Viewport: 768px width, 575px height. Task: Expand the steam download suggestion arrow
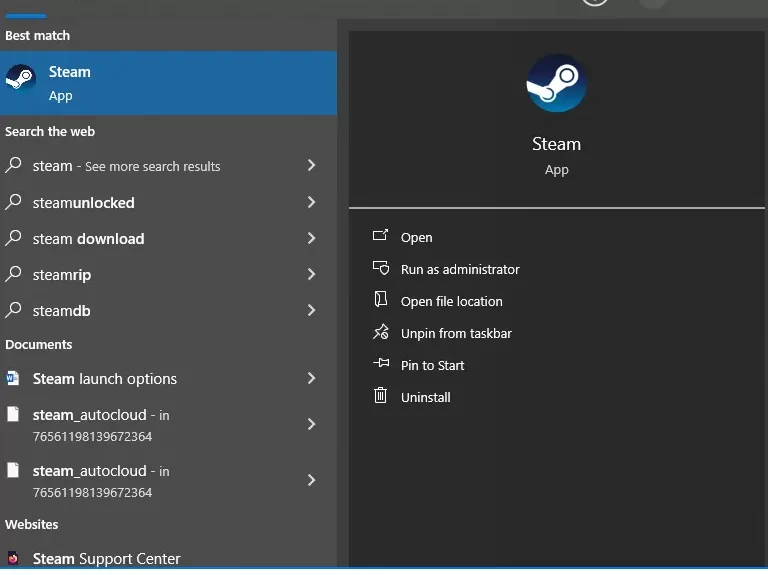pos(312,238)
